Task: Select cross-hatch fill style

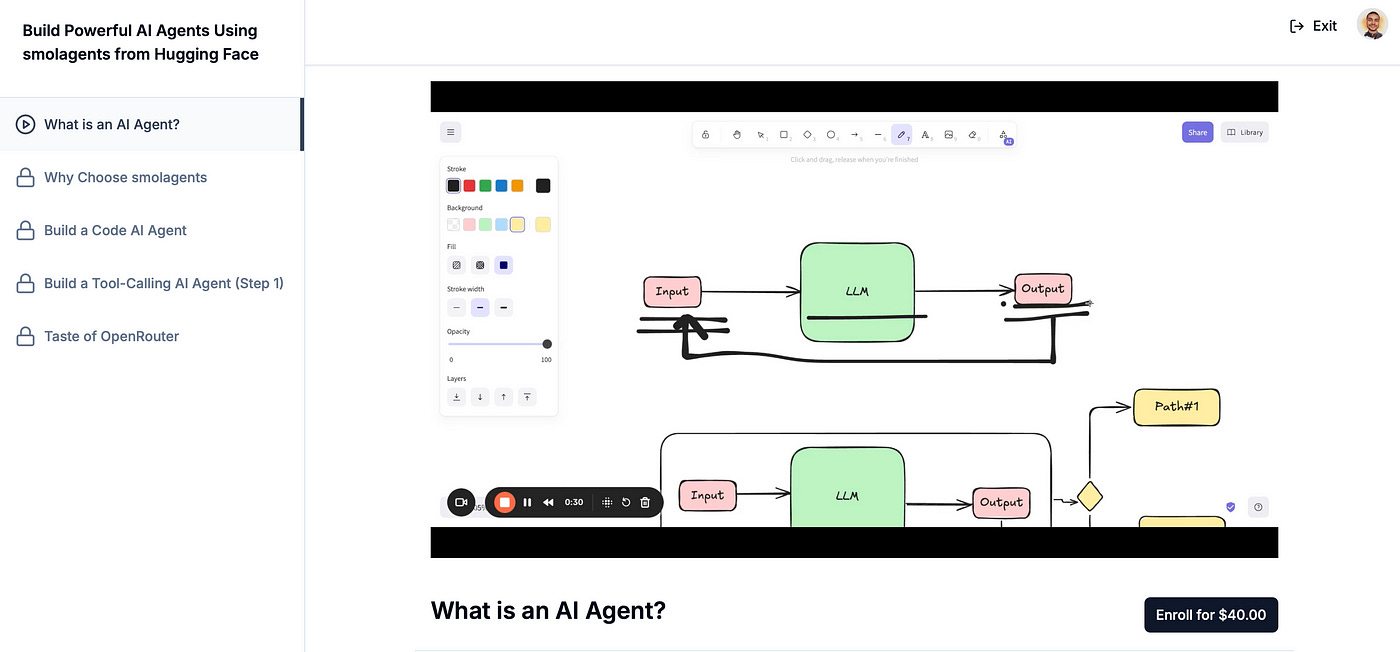Action: pos(480,266)
